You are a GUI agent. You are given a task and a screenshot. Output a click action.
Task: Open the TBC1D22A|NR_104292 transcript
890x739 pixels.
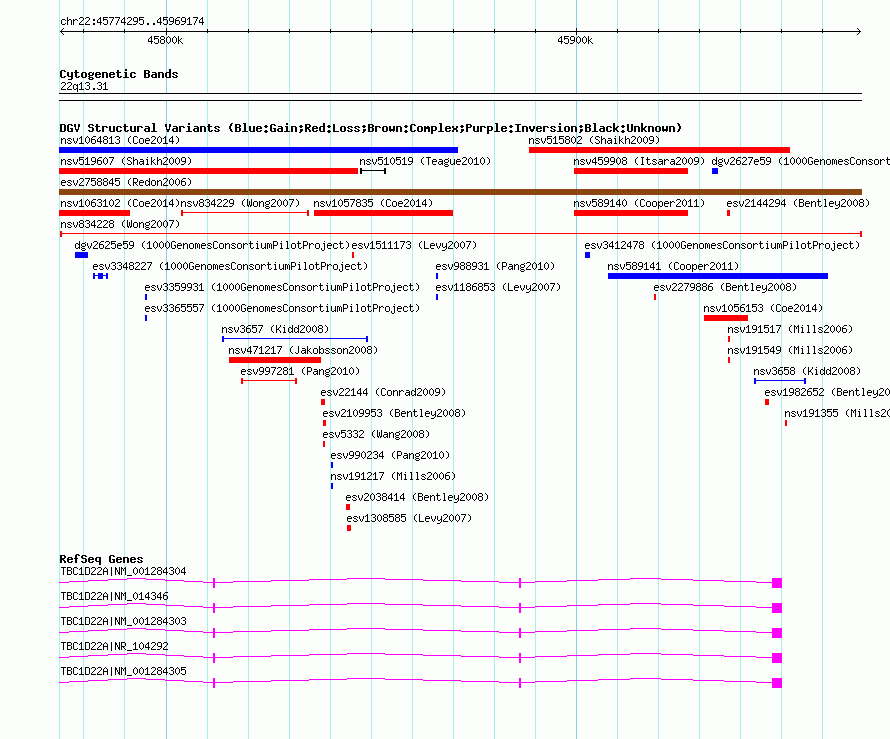tap(421, 658)
